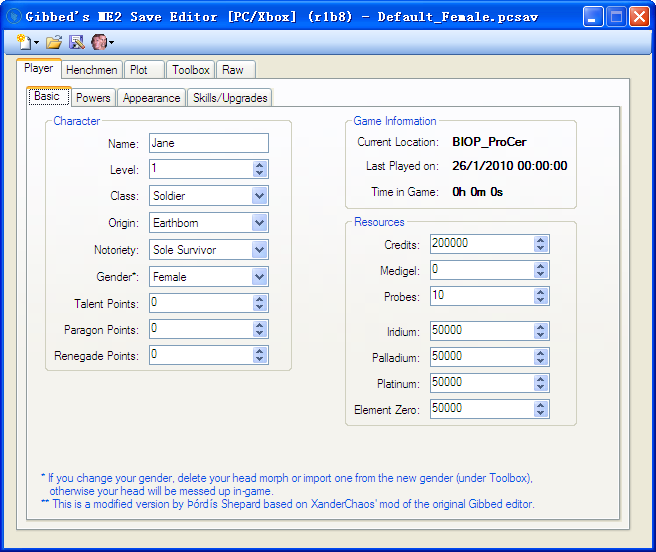Open the Skills/Upgrades sub-tab
Screen dimensions: 656x552
(x=230, y=98)
